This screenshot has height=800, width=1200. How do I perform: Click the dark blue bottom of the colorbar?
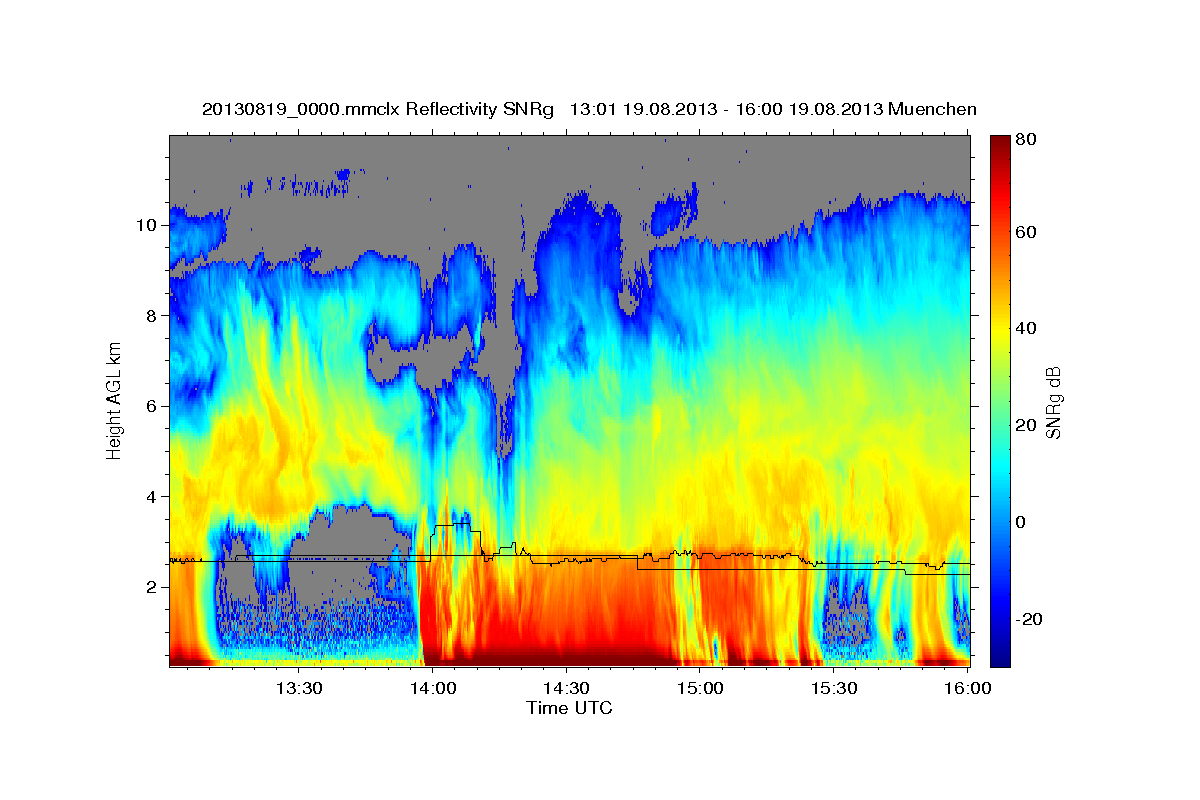[x=1000, y=655]
